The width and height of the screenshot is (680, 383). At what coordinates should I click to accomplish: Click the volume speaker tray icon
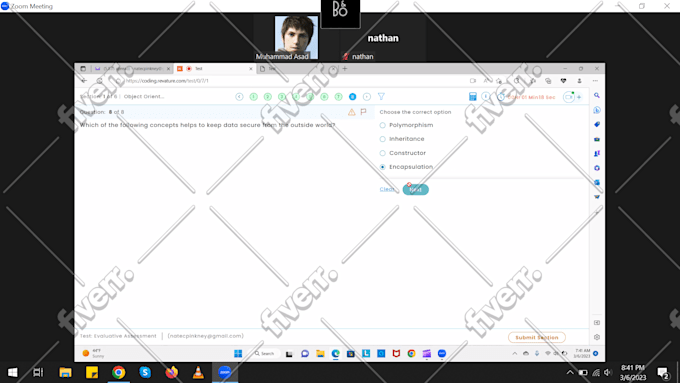[608, 372]
